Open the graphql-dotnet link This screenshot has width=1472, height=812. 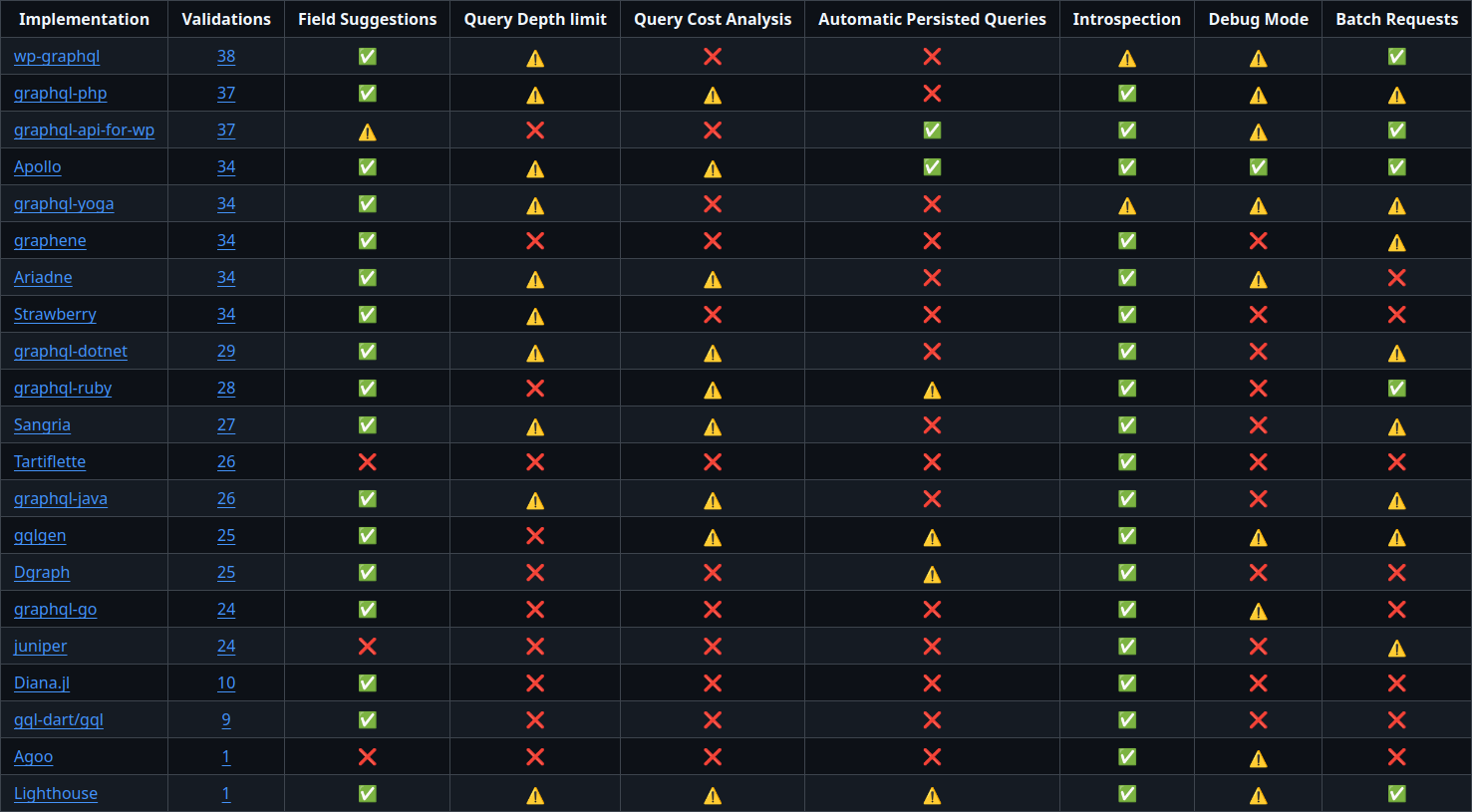point(71,352)
